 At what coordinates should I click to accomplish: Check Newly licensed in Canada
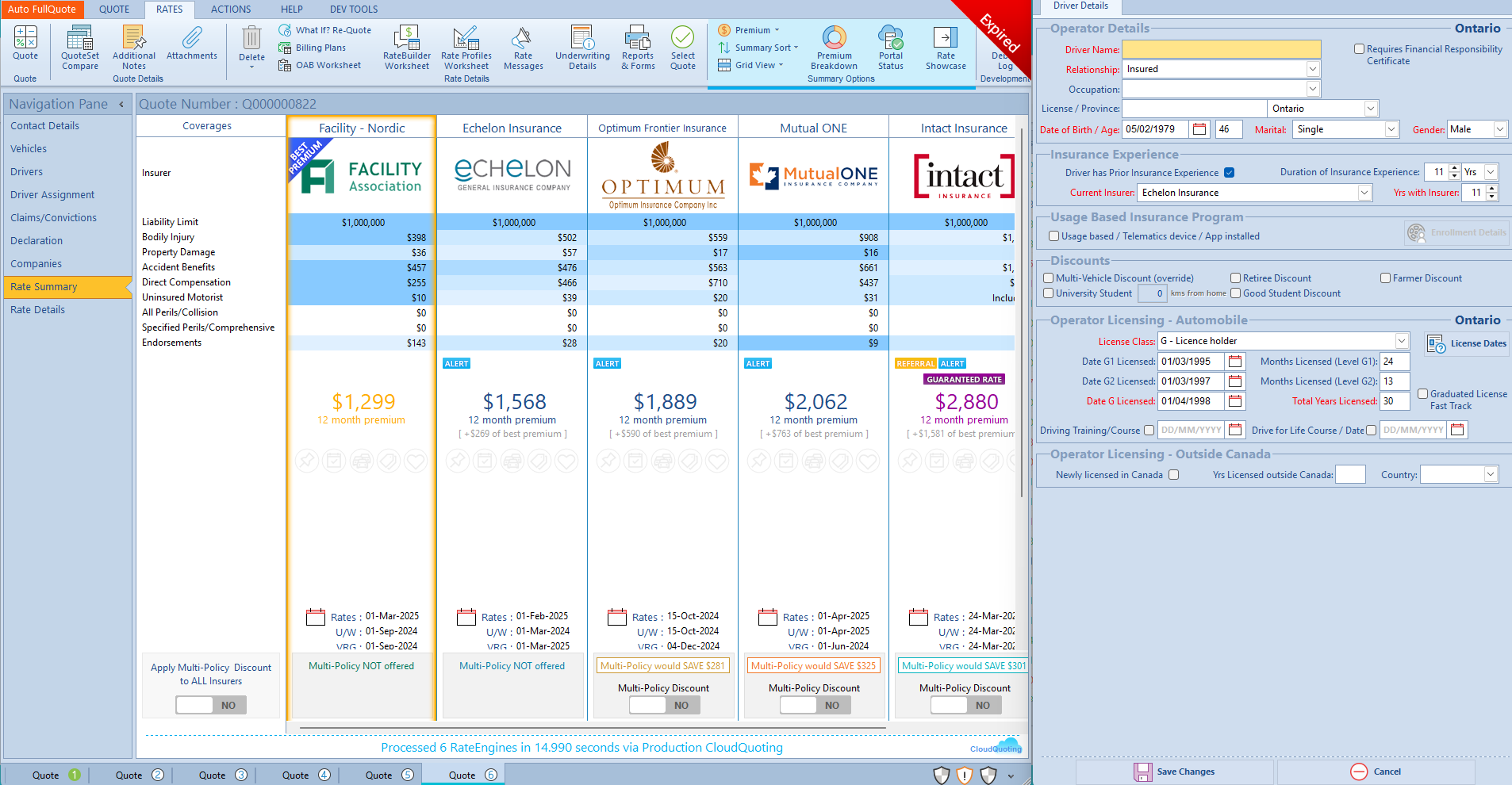pyautogui.click(x=1173, y=475)
